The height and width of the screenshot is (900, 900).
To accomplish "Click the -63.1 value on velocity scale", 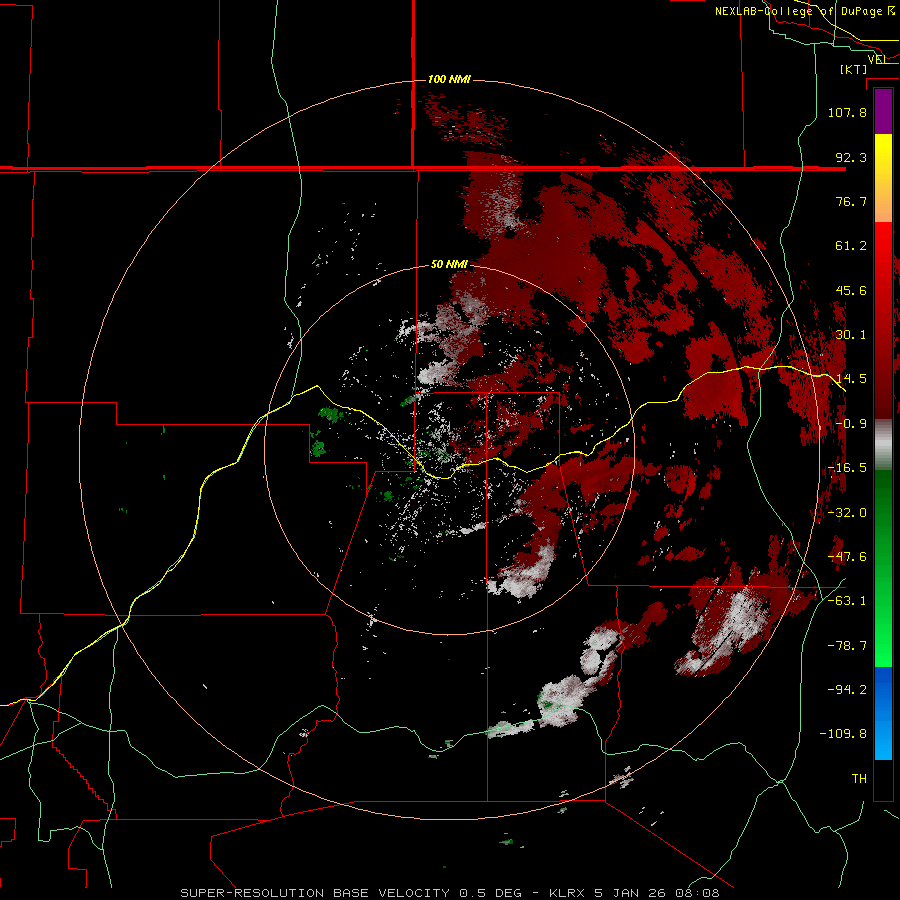I will [x=847, y=601].
